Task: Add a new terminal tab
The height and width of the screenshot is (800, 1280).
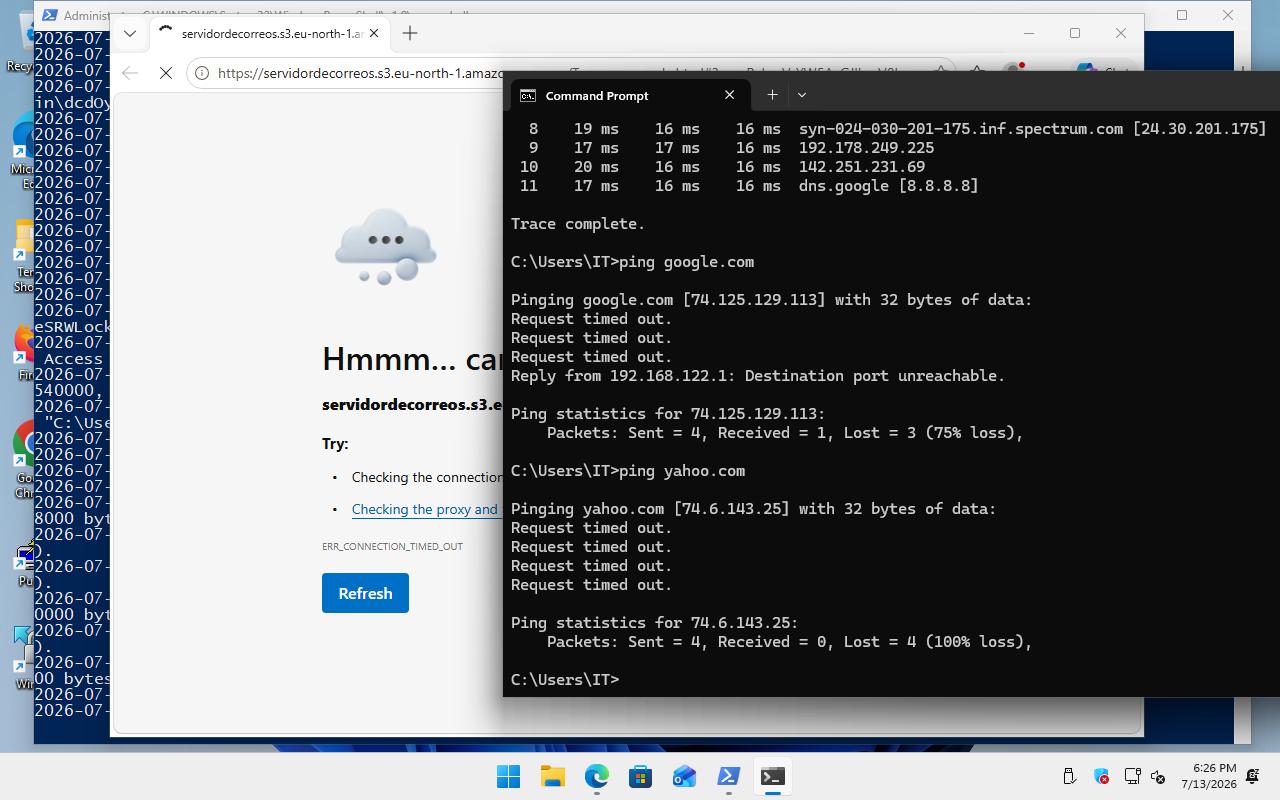Action: point(772,95)
